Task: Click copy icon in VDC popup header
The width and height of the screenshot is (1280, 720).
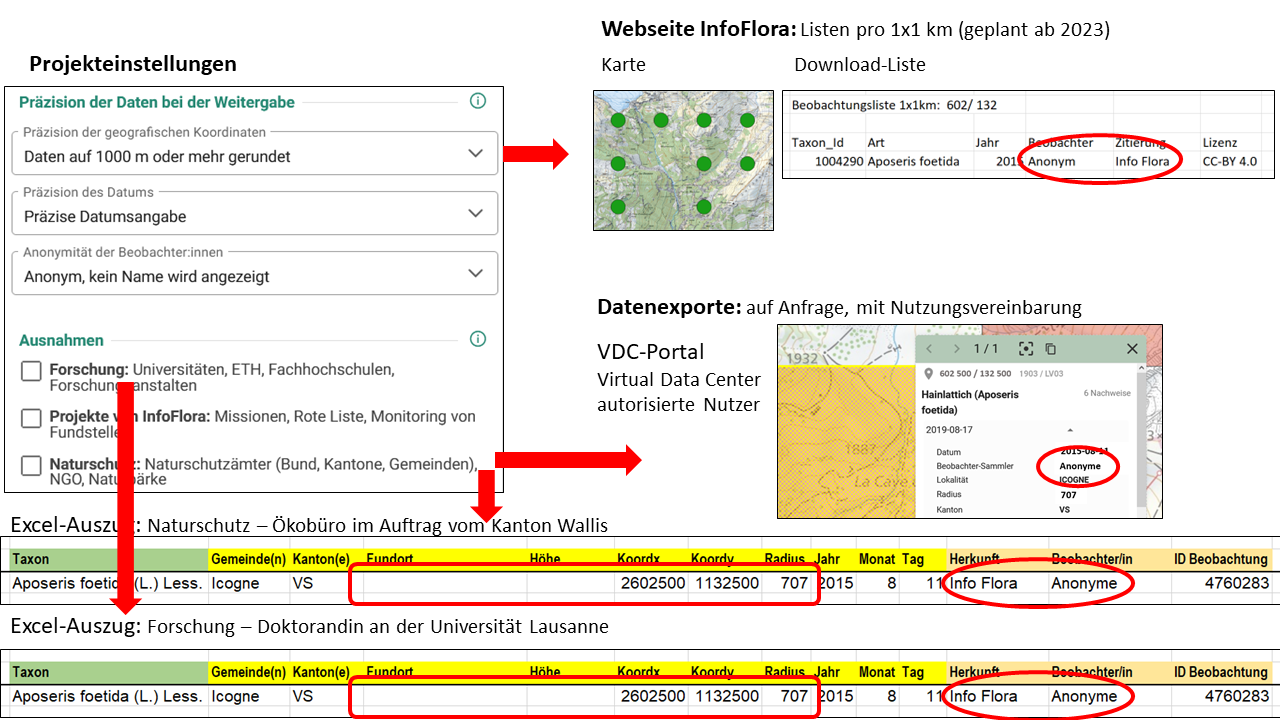Action: coord(1050,349)
